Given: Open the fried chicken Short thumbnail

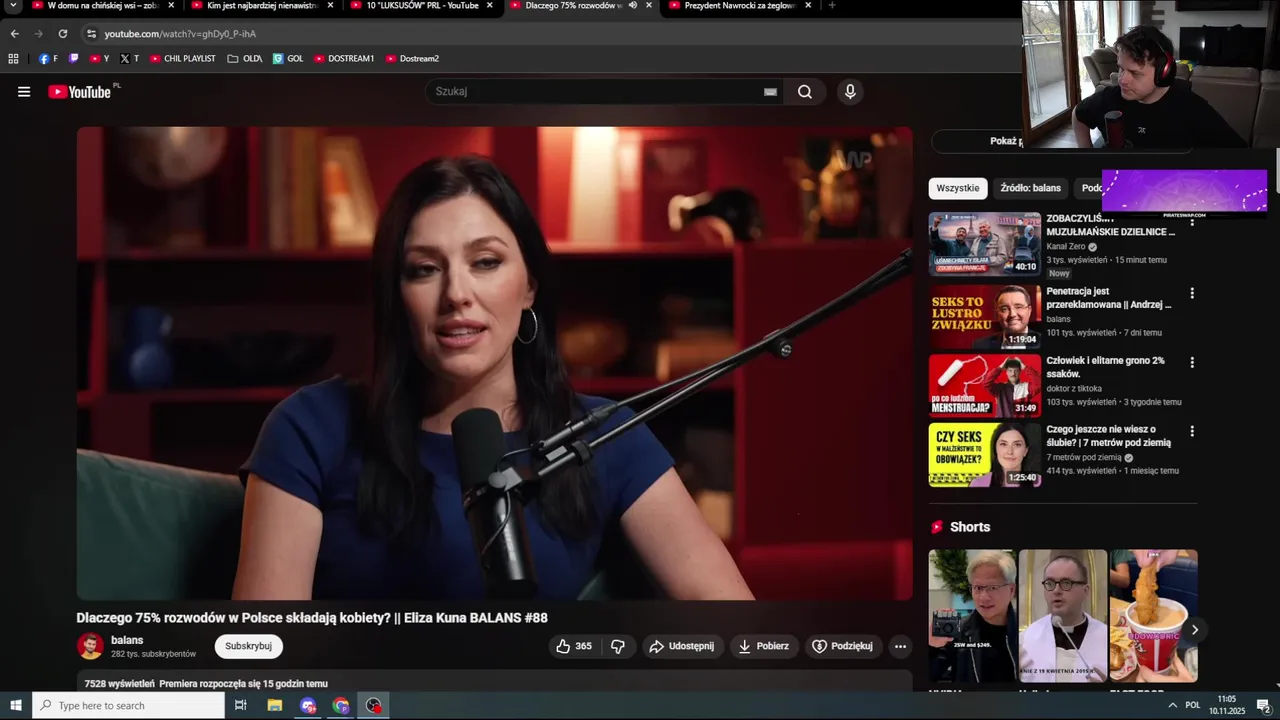Looking at the screenshot, I should 1153,616.
